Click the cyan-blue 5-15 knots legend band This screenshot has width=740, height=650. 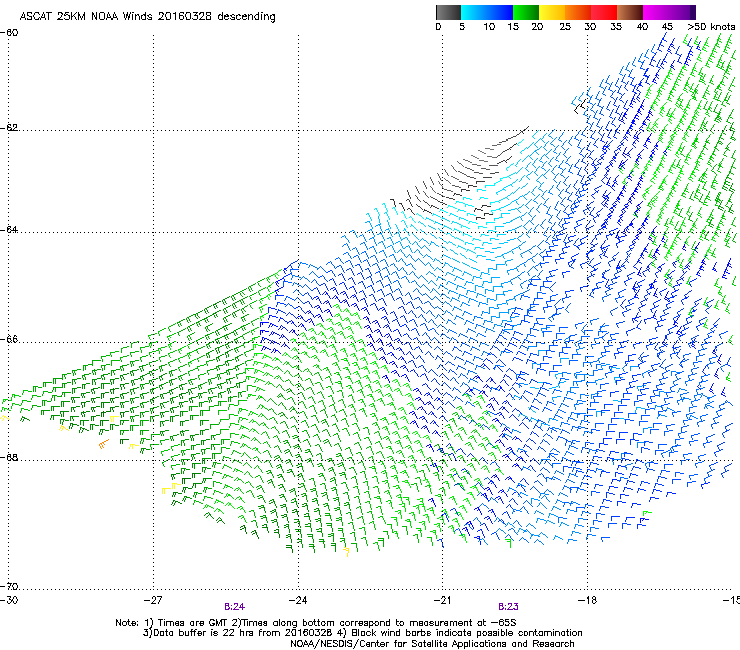pyautogui.click(x=487, y=12)
